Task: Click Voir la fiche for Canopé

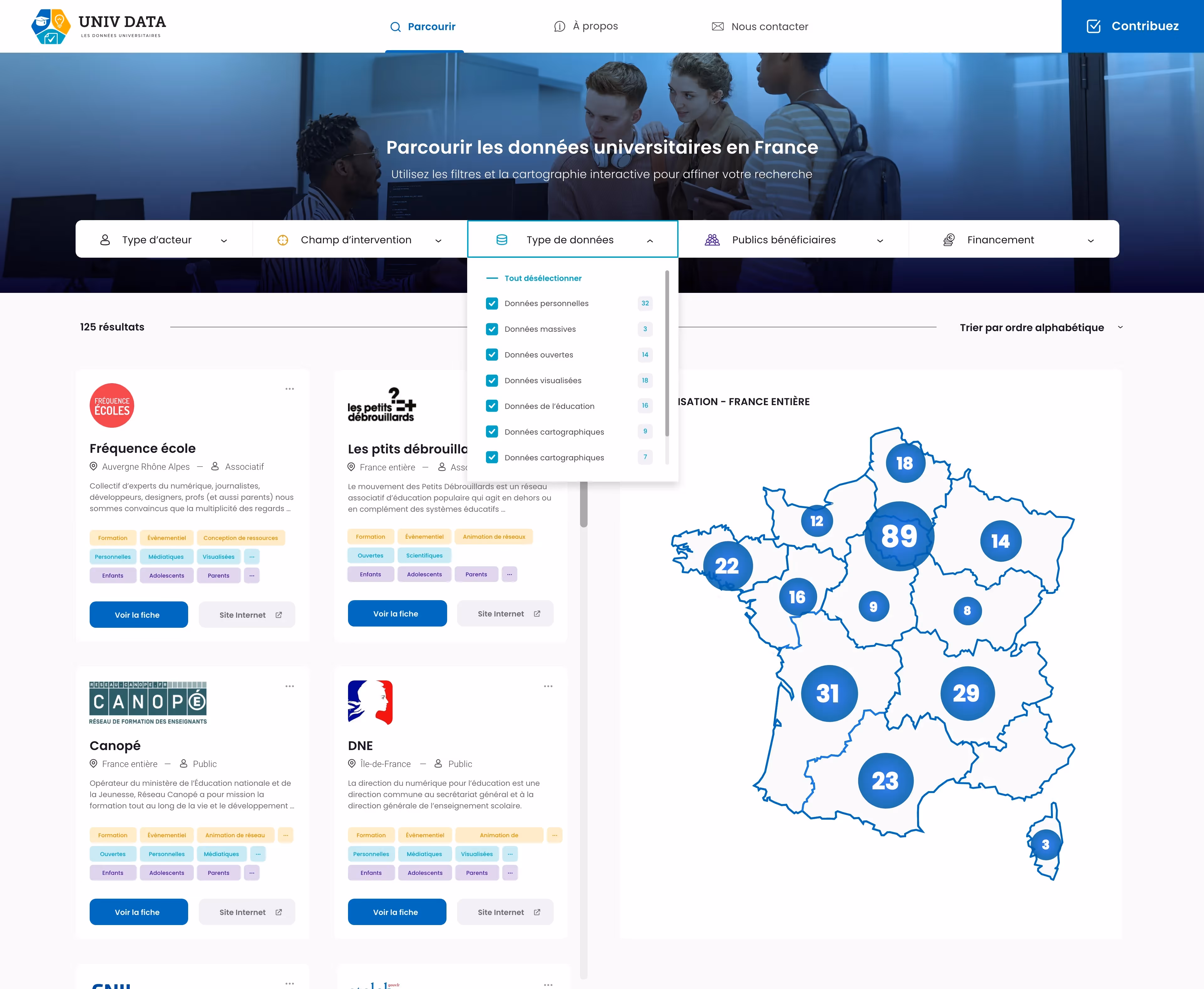Action: click(x=138, y=912)
